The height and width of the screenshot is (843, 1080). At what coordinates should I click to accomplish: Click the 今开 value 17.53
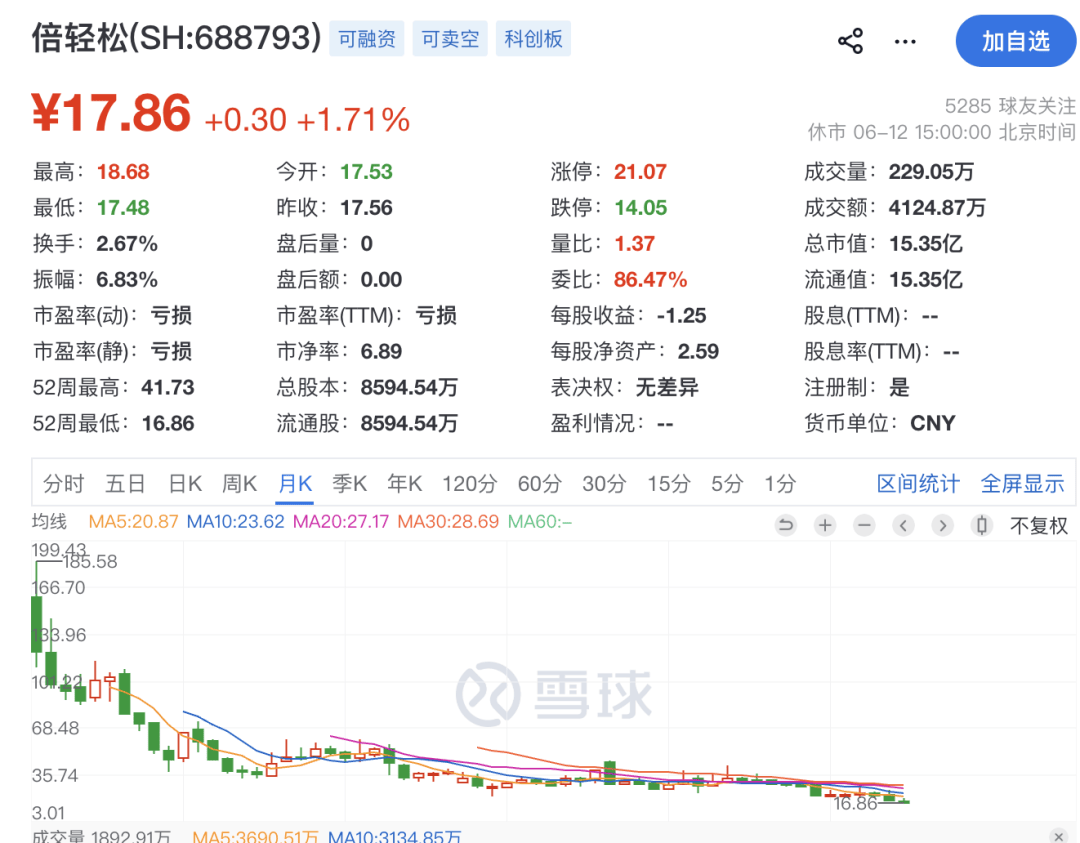coord(366,171)
